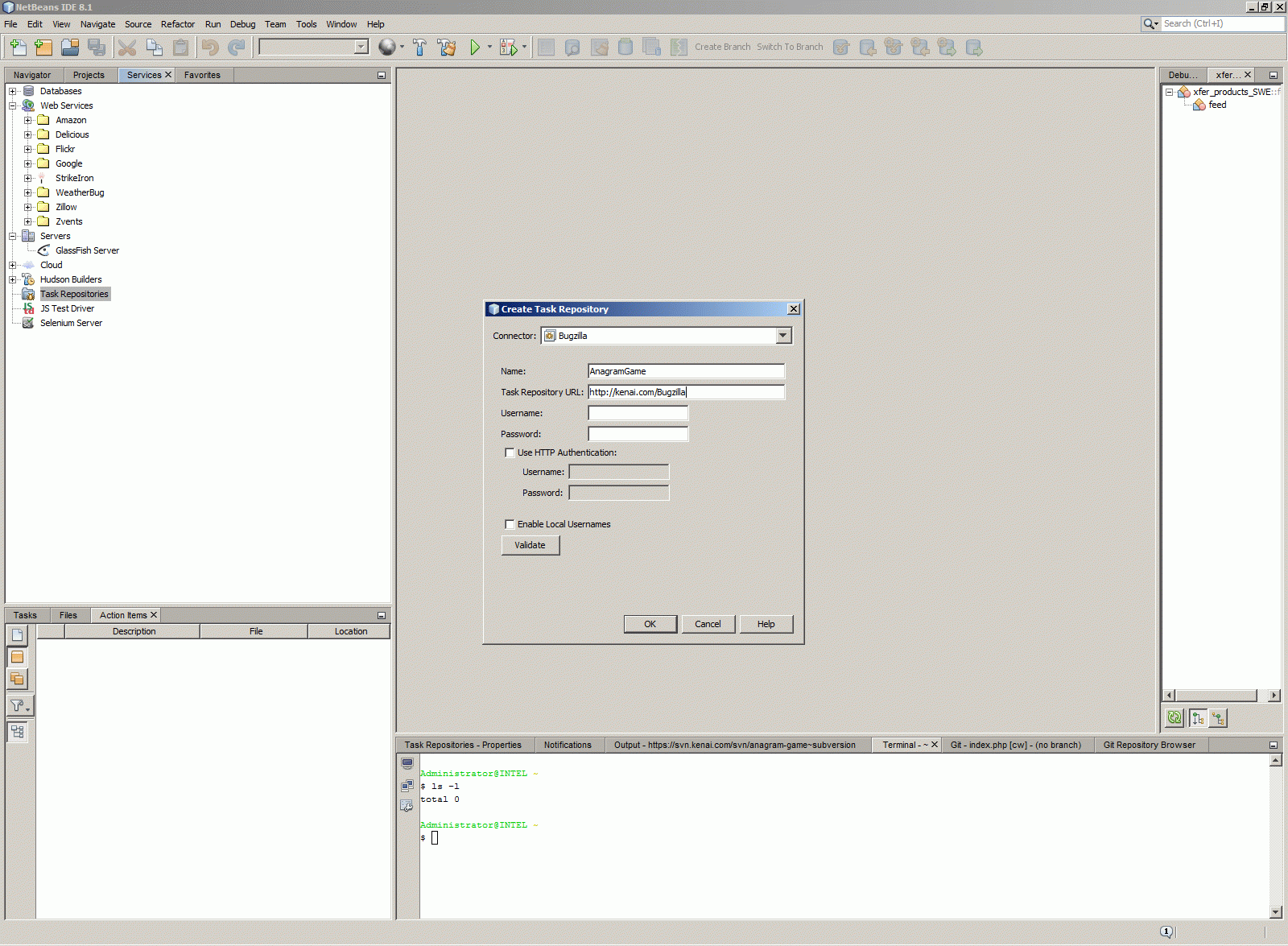Click the Location column header

click(x=351, y=631)
